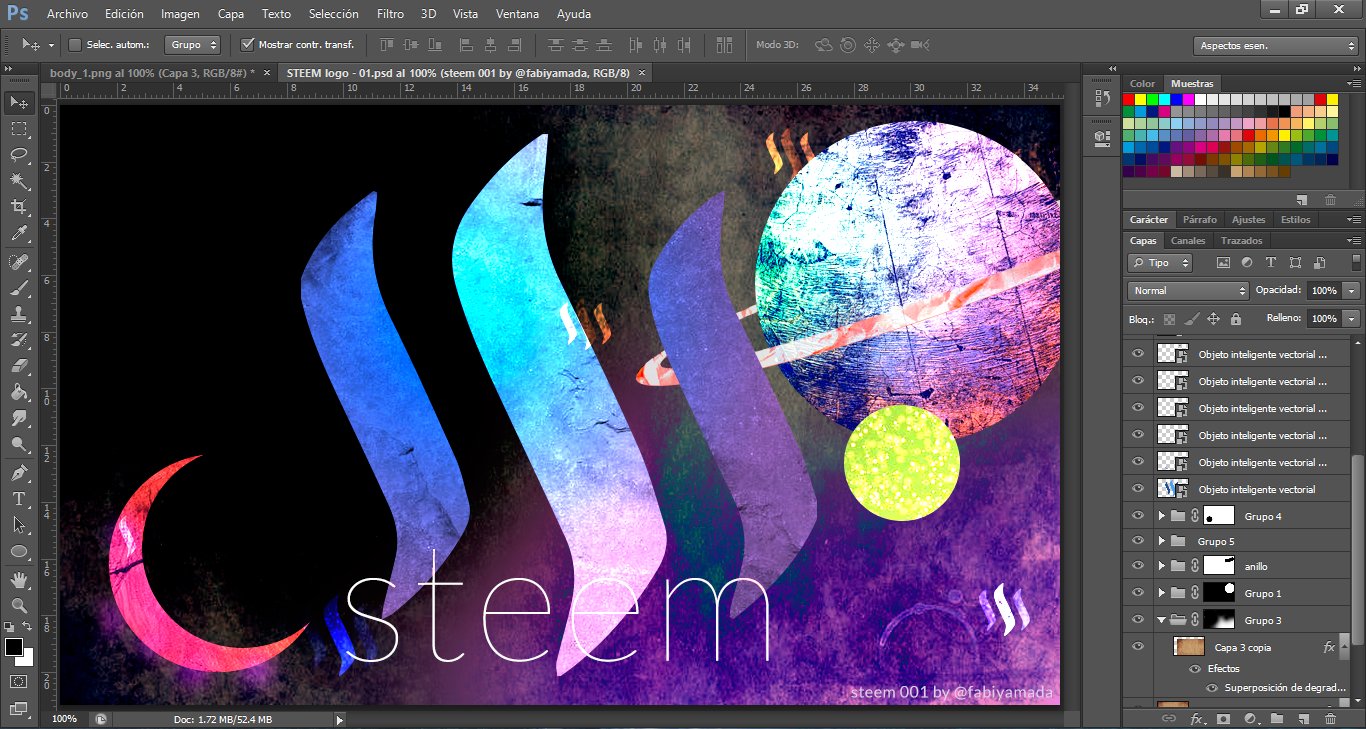Select the Magic Wand tool
The width and height of the screenshot is (1366, 729).
(19, 181)
